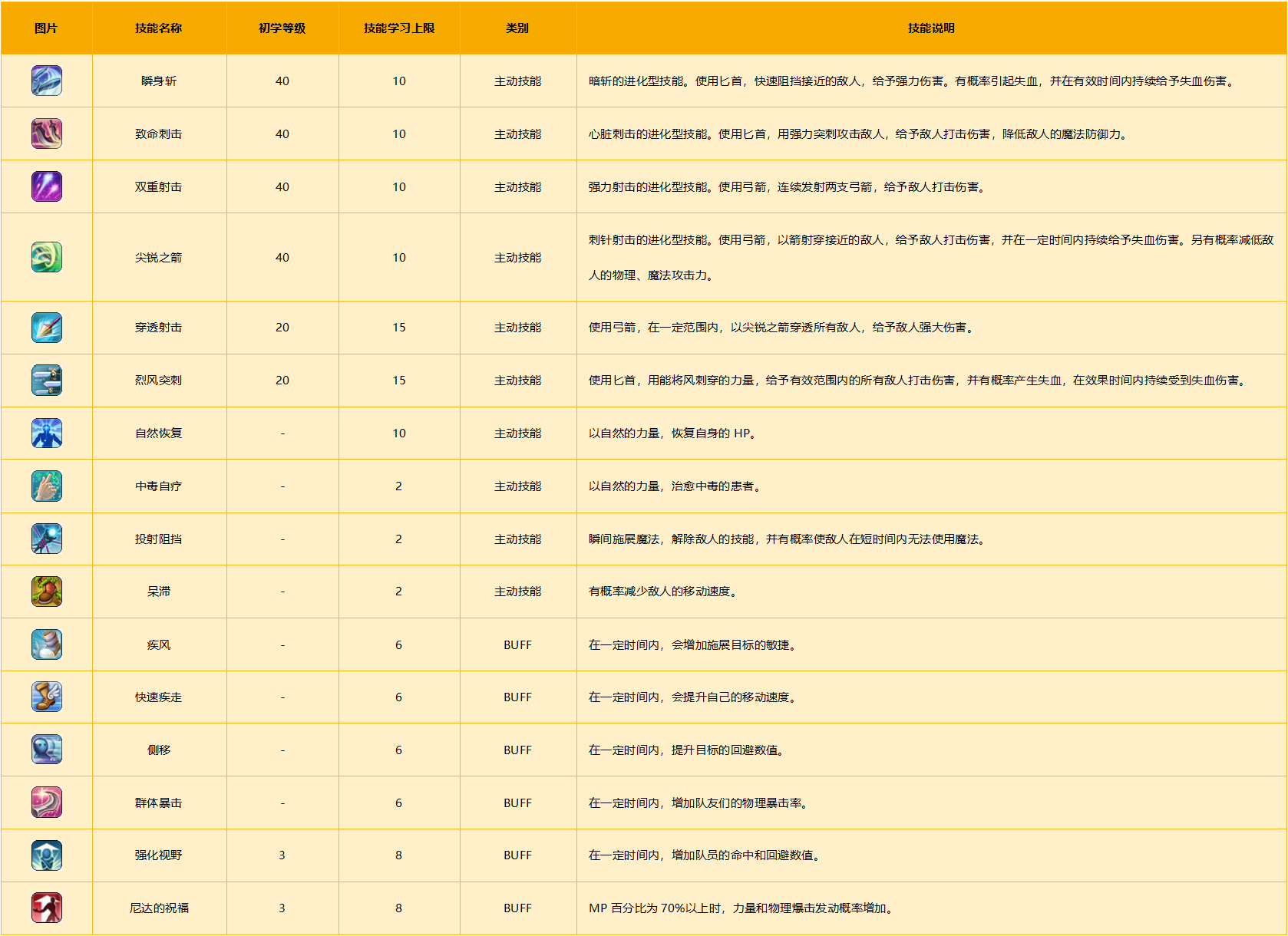Image resolution: width=1288 pixels, height=936 pixels.
Task: Click the 技能名称 column header
Action: click(159, 28)
